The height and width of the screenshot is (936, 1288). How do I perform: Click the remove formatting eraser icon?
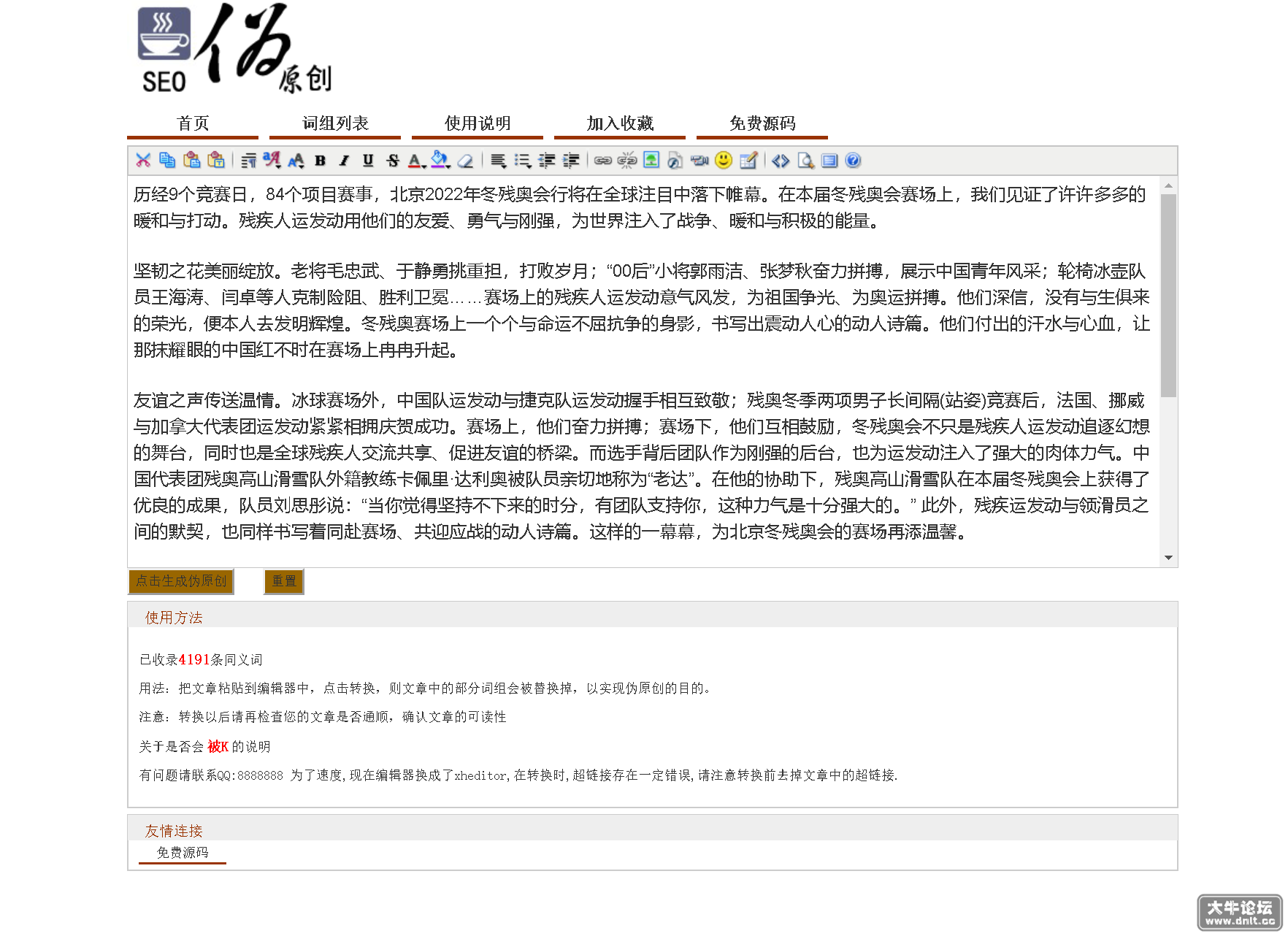coord(465,161)
